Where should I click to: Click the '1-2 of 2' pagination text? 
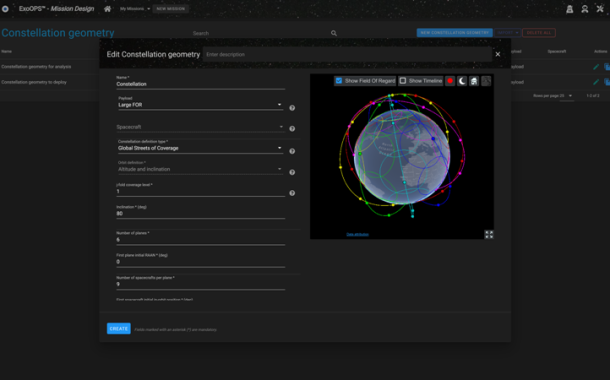(x=593, y=96)
